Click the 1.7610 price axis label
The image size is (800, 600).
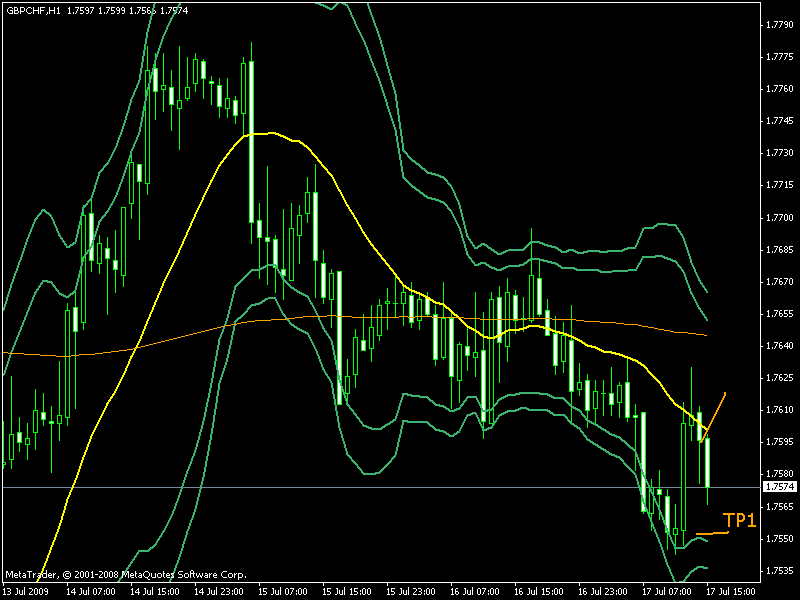point(780,410)
